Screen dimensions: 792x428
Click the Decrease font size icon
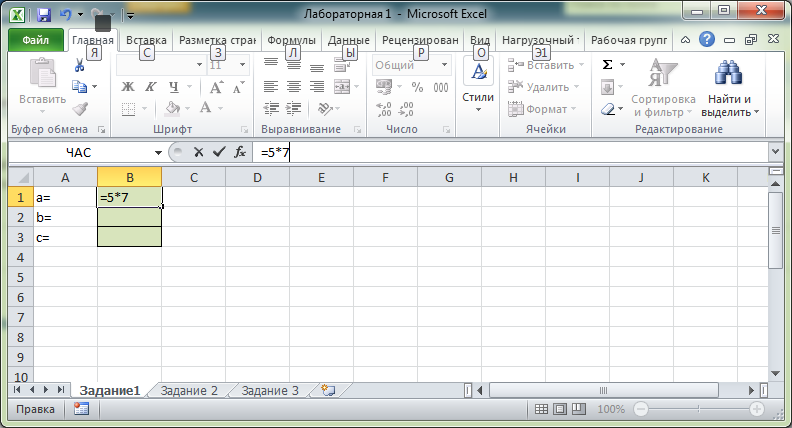[x=238, y=87]
